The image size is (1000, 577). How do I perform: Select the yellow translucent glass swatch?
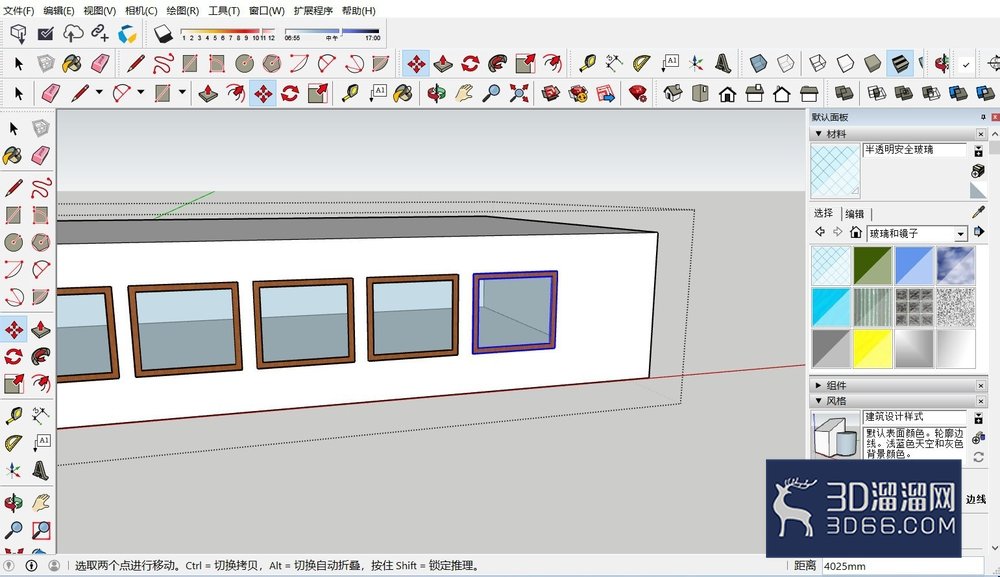point(872,349)
